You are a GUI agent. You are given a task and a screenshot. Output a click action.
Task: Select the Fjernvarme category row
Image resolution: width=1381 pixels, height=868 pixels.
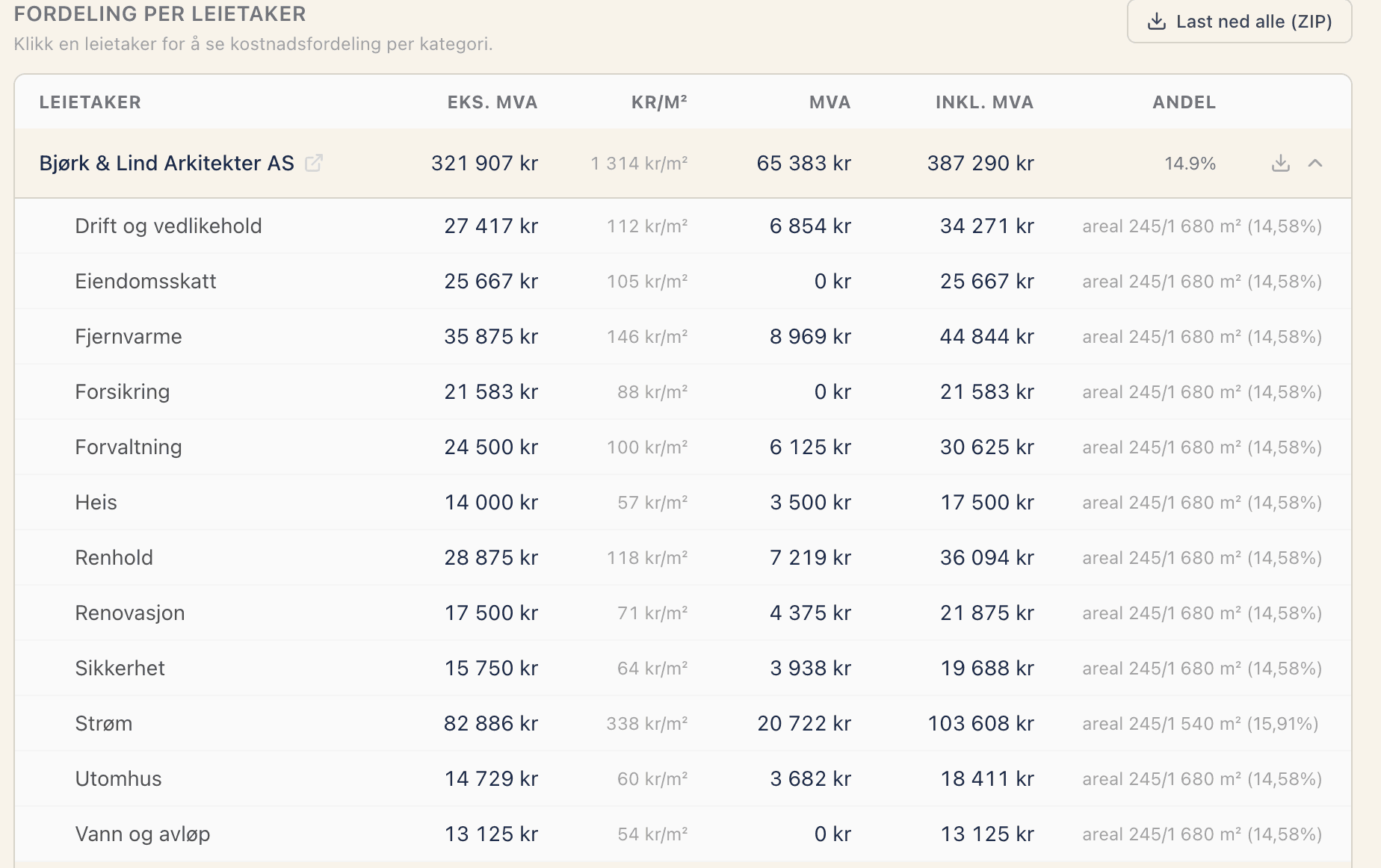click(x=683, y=337)
